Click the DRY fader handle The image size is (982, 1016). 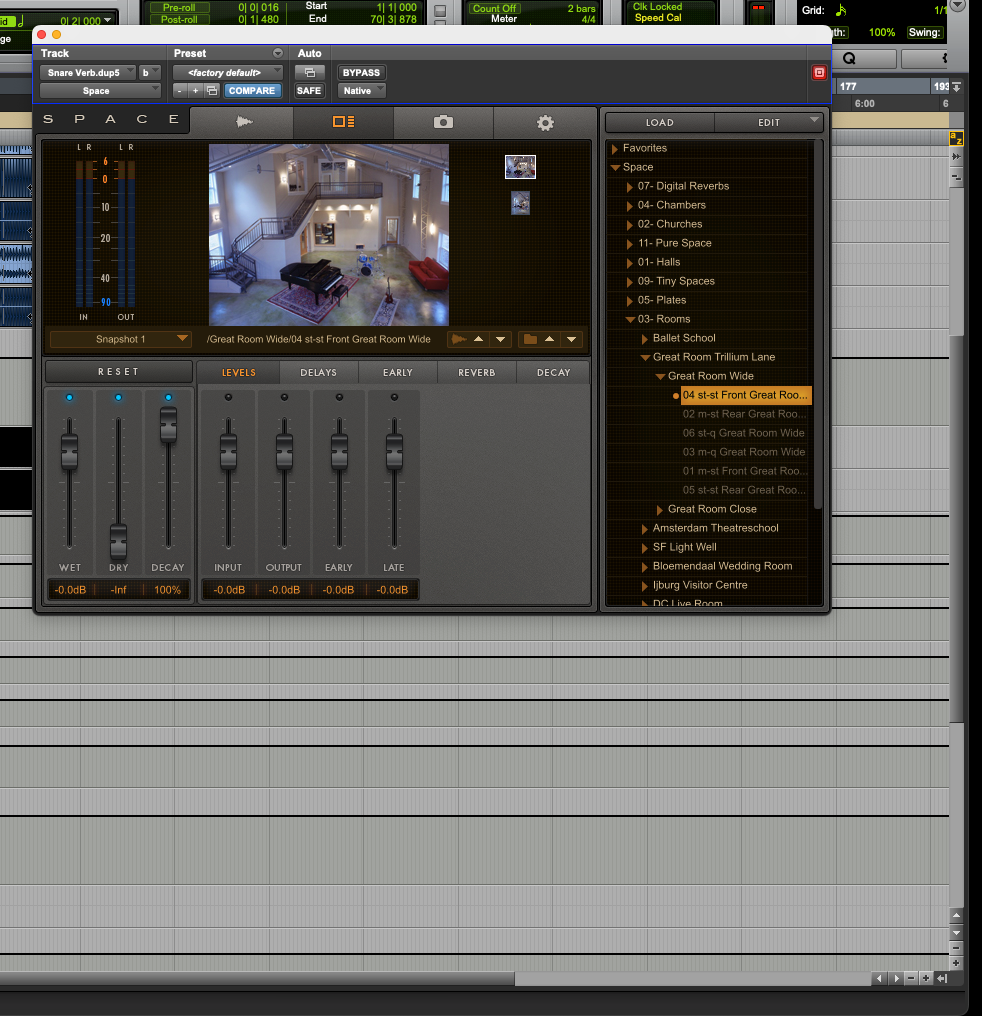118,541
